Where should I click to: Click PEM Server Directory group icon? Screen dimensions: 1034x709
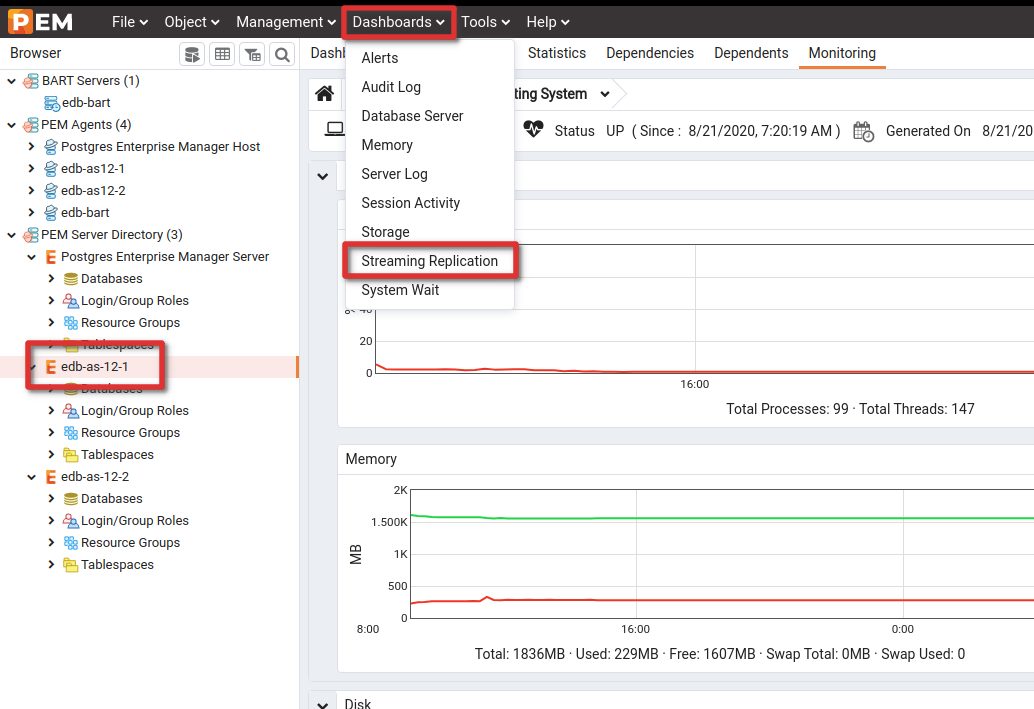pos(30,235)
